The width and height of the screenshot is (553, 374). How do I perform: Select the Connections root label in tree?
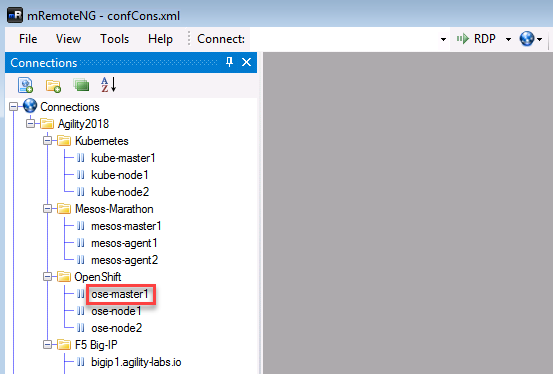tap(70, 107)
